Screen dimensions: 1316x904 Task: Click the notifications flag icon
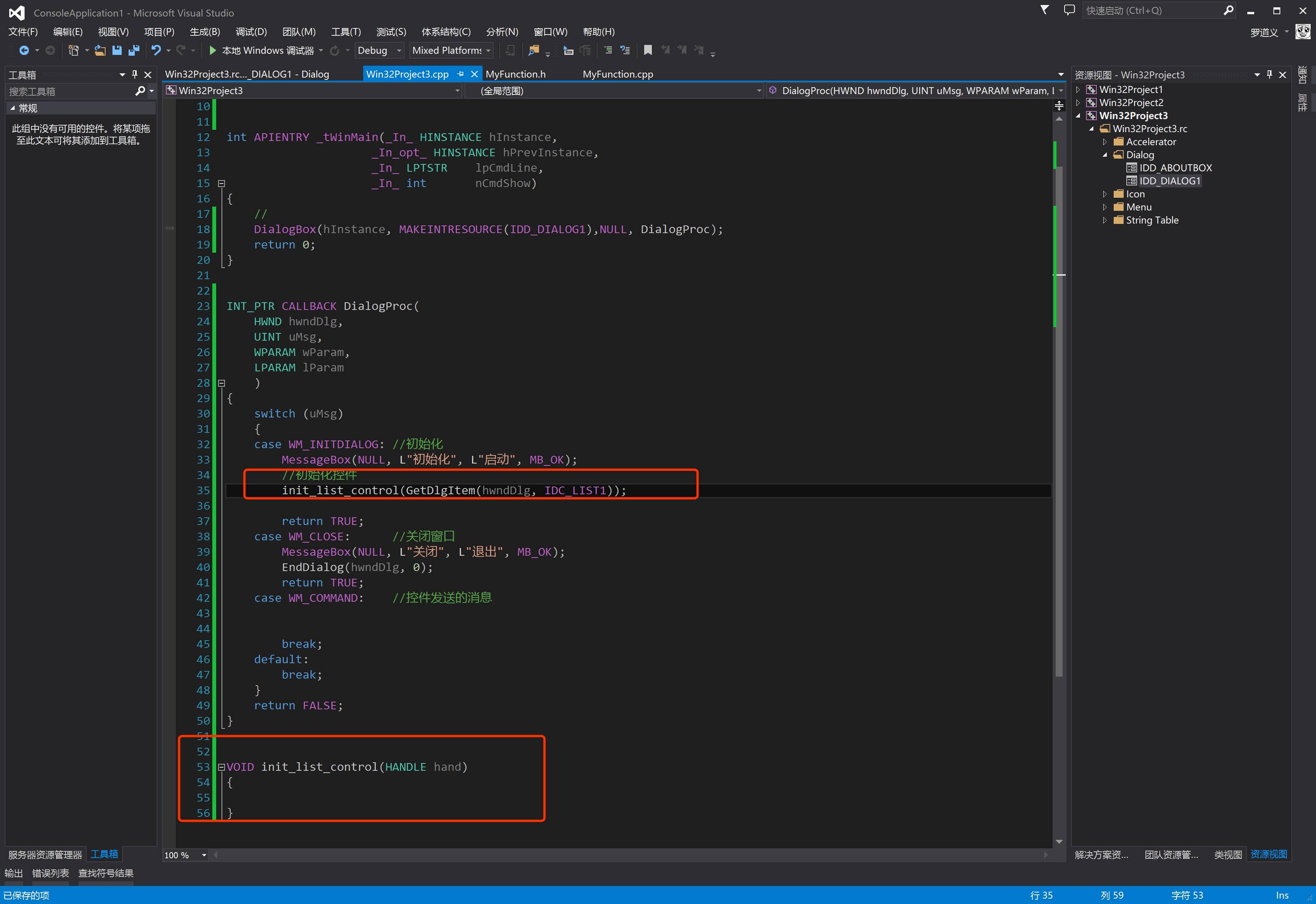point(1045,10)
